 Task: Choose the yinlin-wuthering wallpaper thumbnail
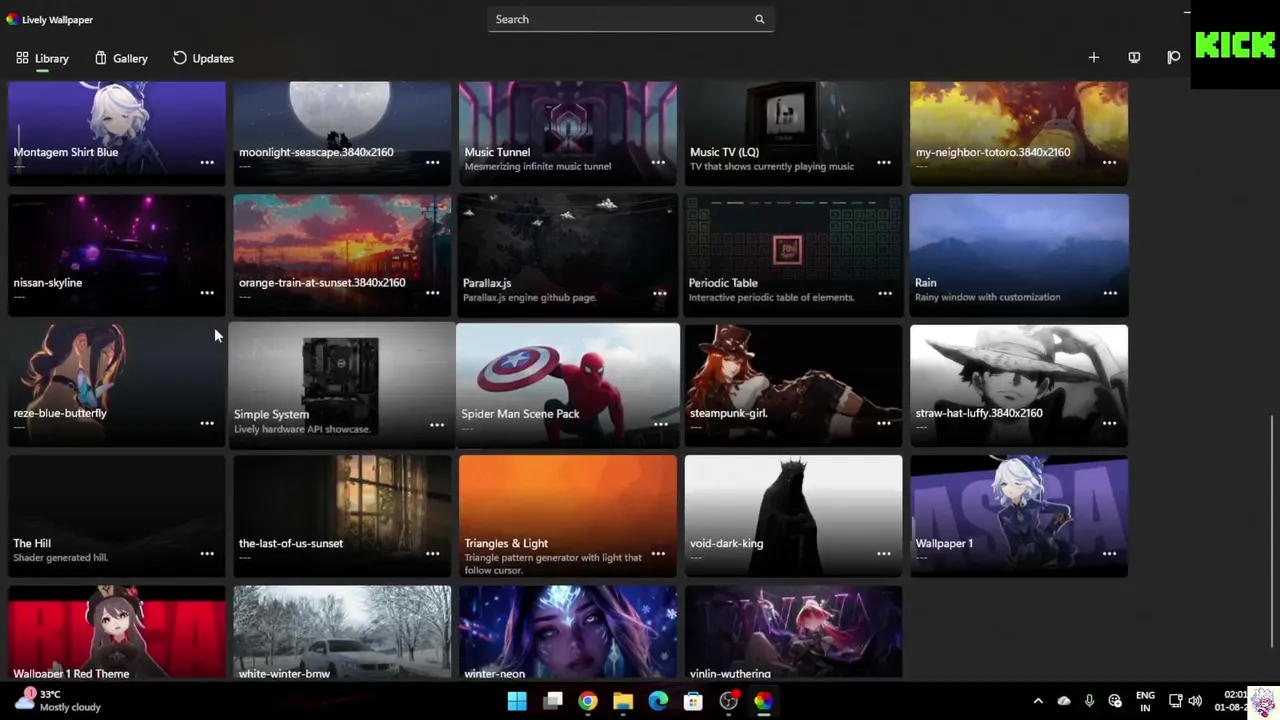tap(793, 632)
